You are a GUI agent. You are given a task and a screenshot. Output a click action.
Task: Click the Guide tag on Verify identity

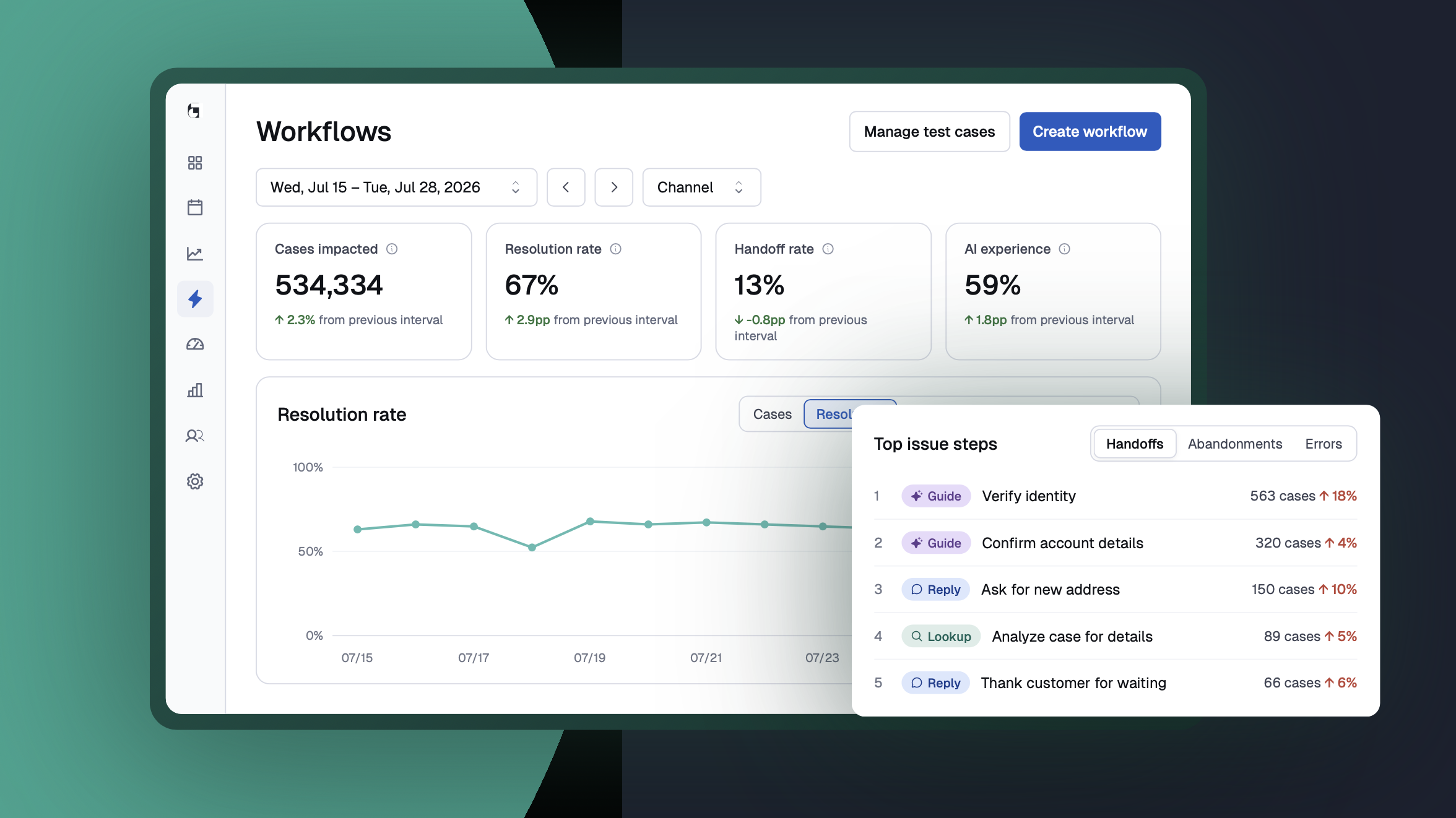coord(935,496)
